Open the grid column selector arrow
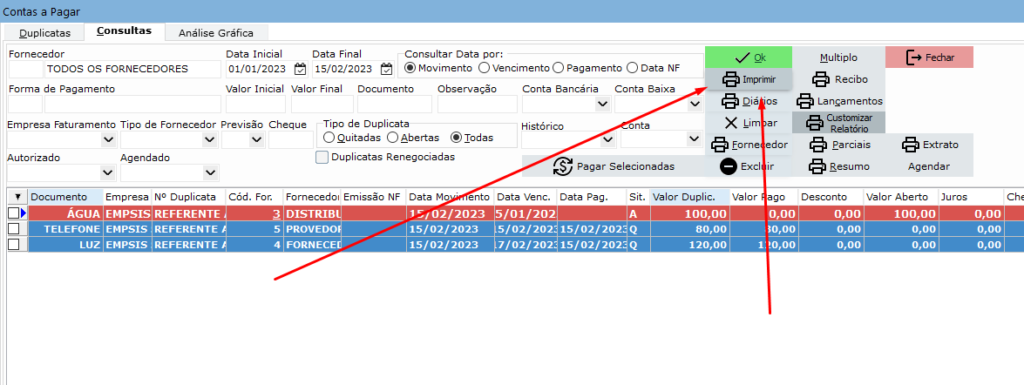Viewport: 1024px width, 385px height. (x=18, y=196)
